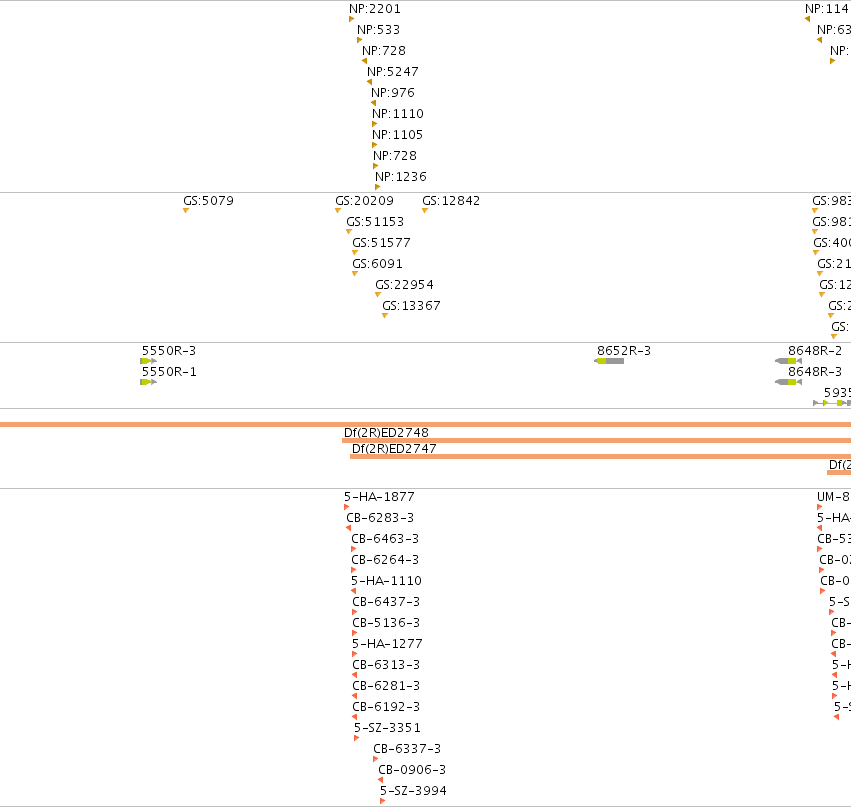851x807 pixels.
Task: Select the NP:533 insertion label
Action: 378,30
